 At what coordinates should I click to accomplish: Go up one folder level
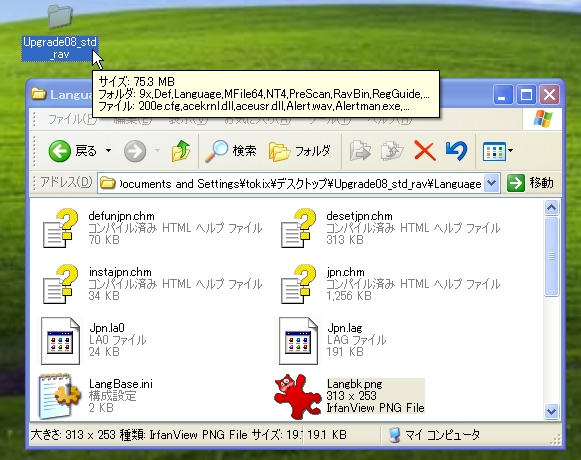tap(180, 151)
